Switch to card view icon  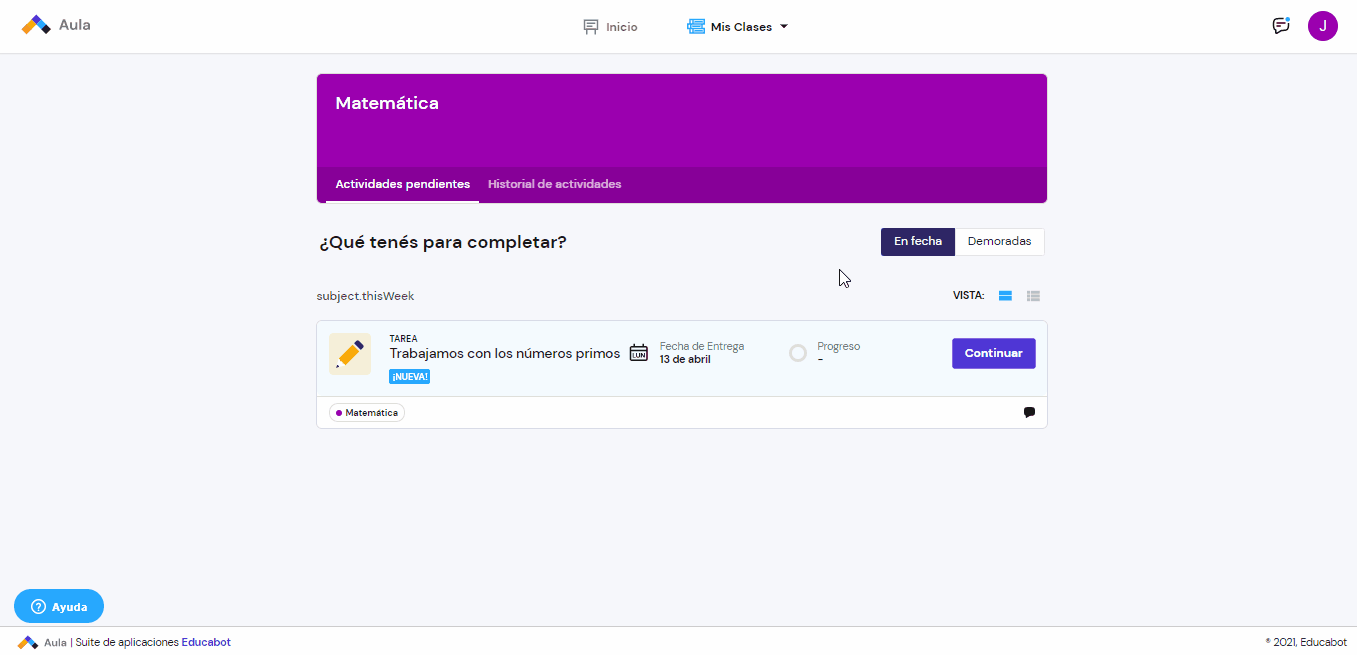point(1006,296)
